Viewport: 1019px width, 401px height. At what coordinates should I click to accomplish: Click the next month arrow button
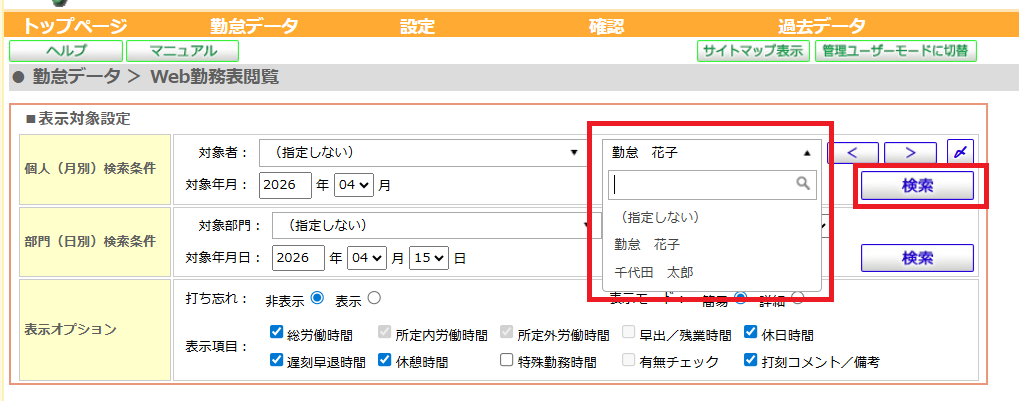coord(909,152)
